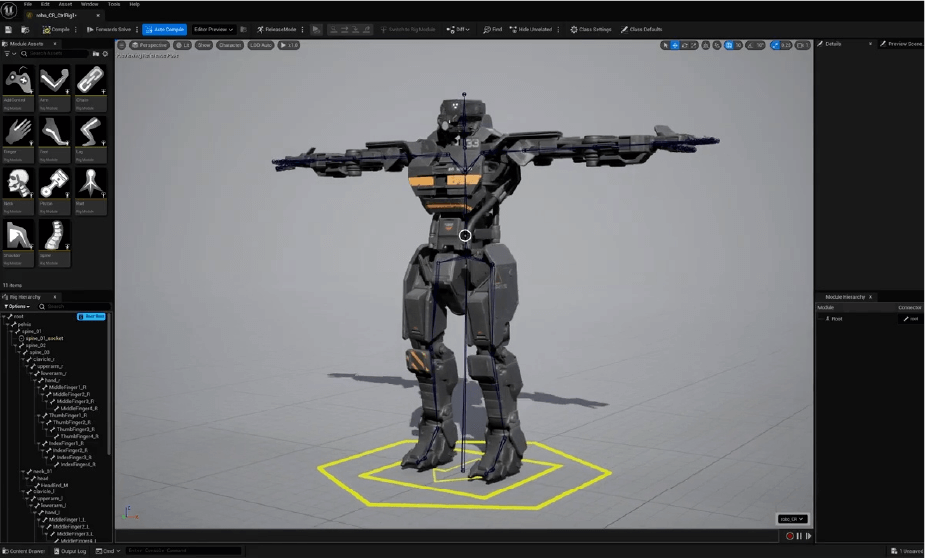Toggle the Auto Compile button
925x558 pixels.
(x=164, y=30)
